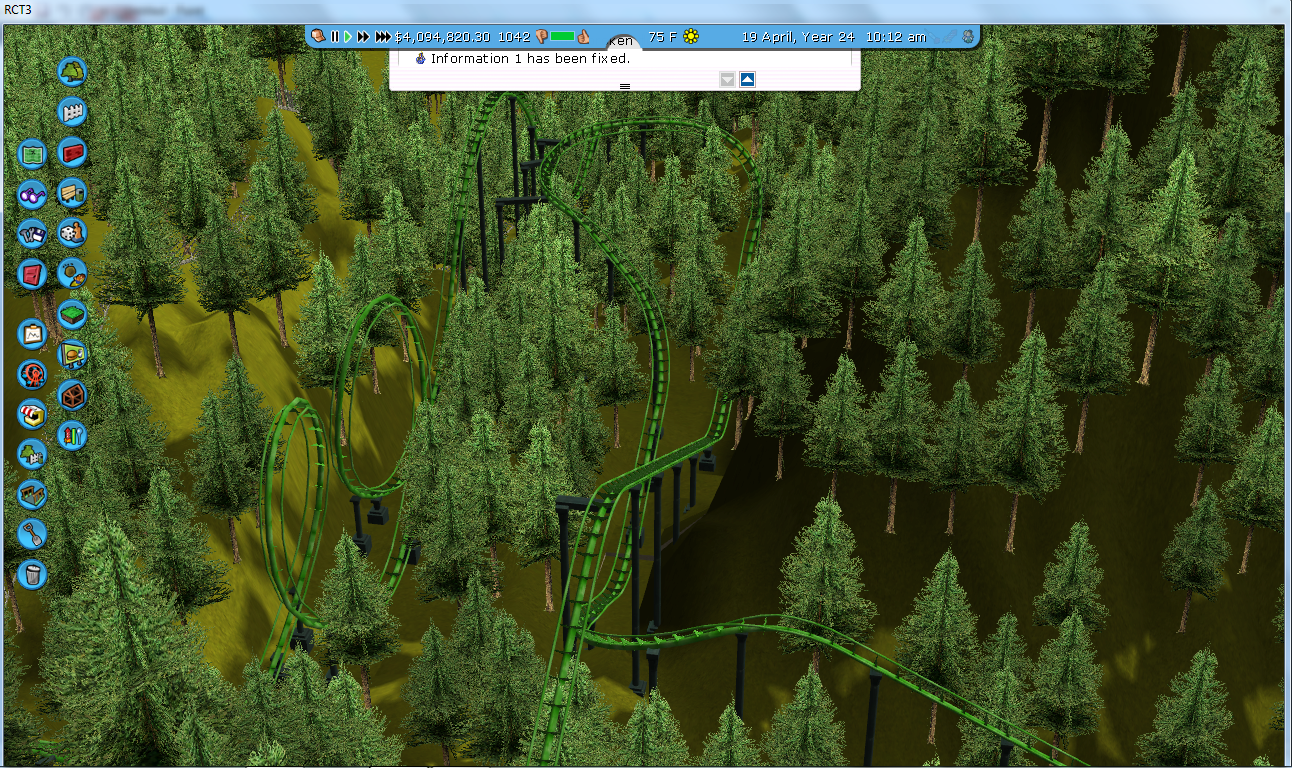1292x768 pixels.
Task: Open the shops and stalls icon
Action: click(32, 414)
